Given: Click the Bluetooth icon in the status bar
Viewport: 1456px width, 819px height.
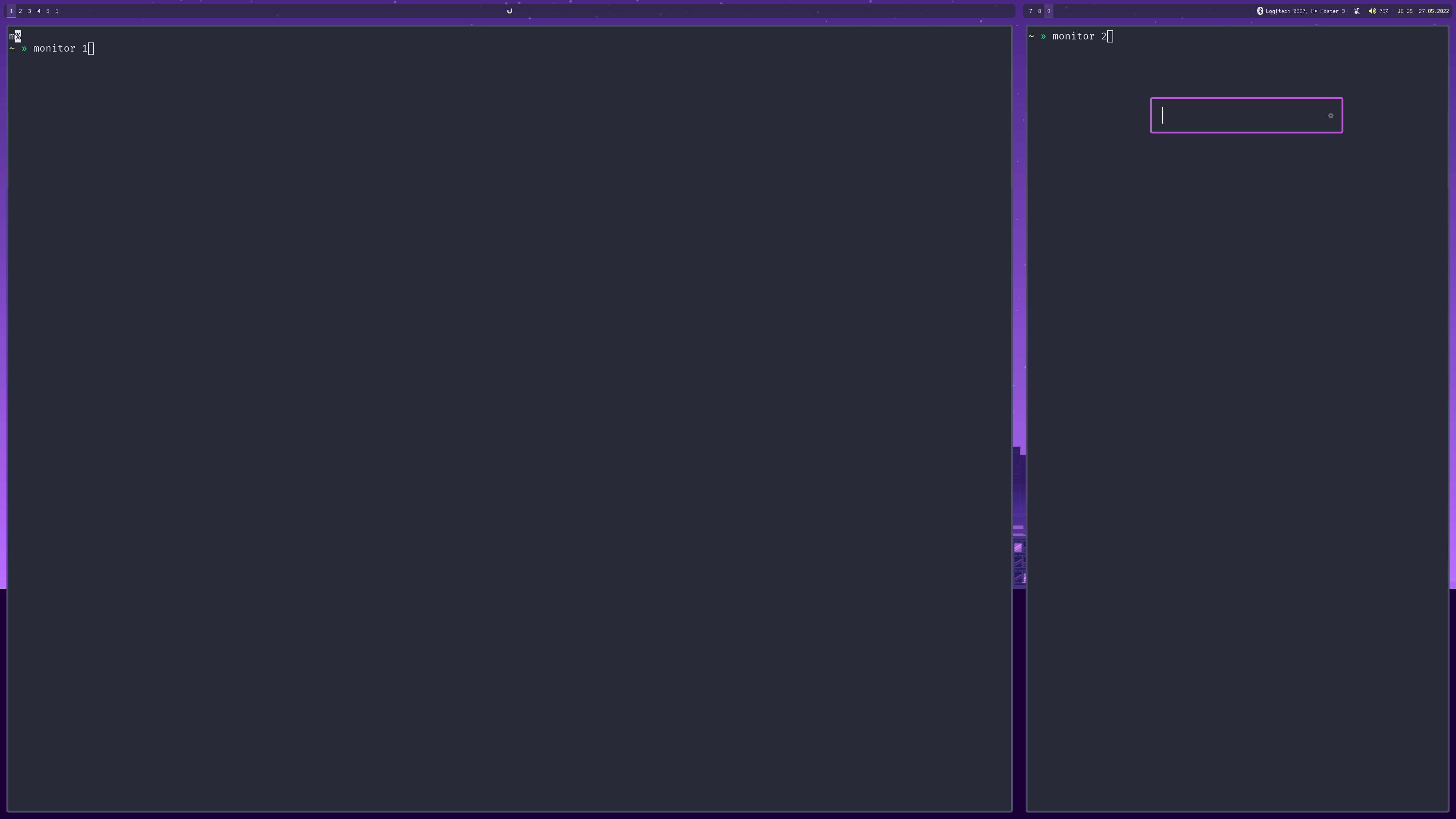Looking at the screenshot, I should pos(1260,11).
